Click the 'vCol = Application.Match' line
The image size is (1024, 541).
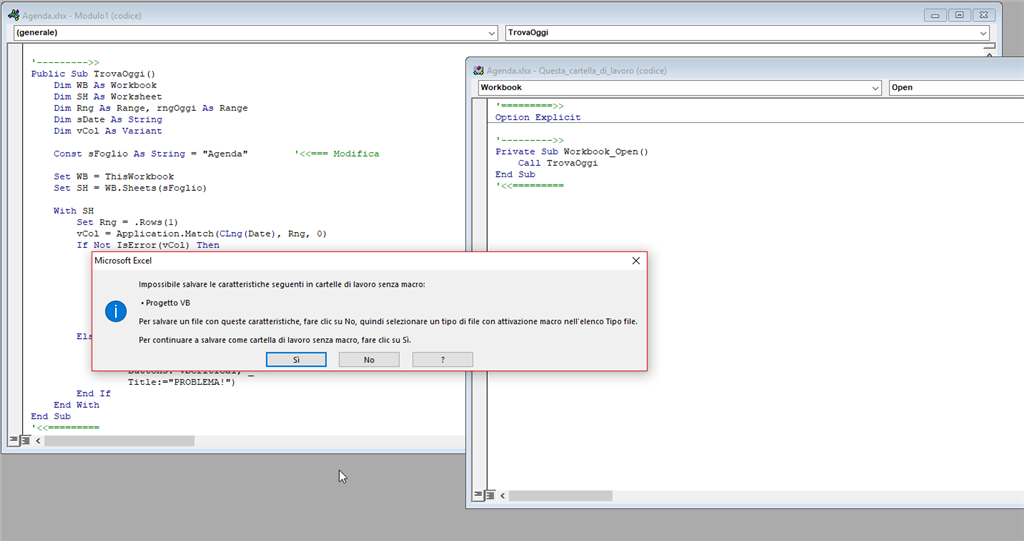pyautogui.click(x=201, y=234)
